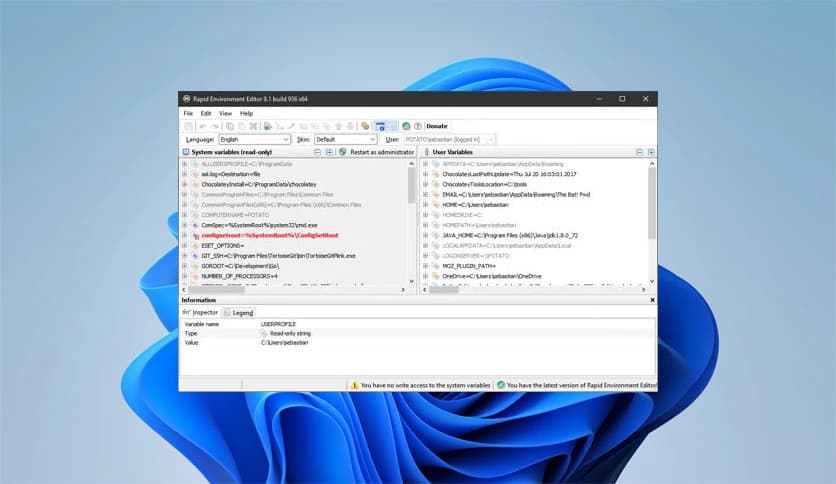Select the LOGONSERVER variable row
Viewport: 836px width, 484px height.
tap(476, 256)
